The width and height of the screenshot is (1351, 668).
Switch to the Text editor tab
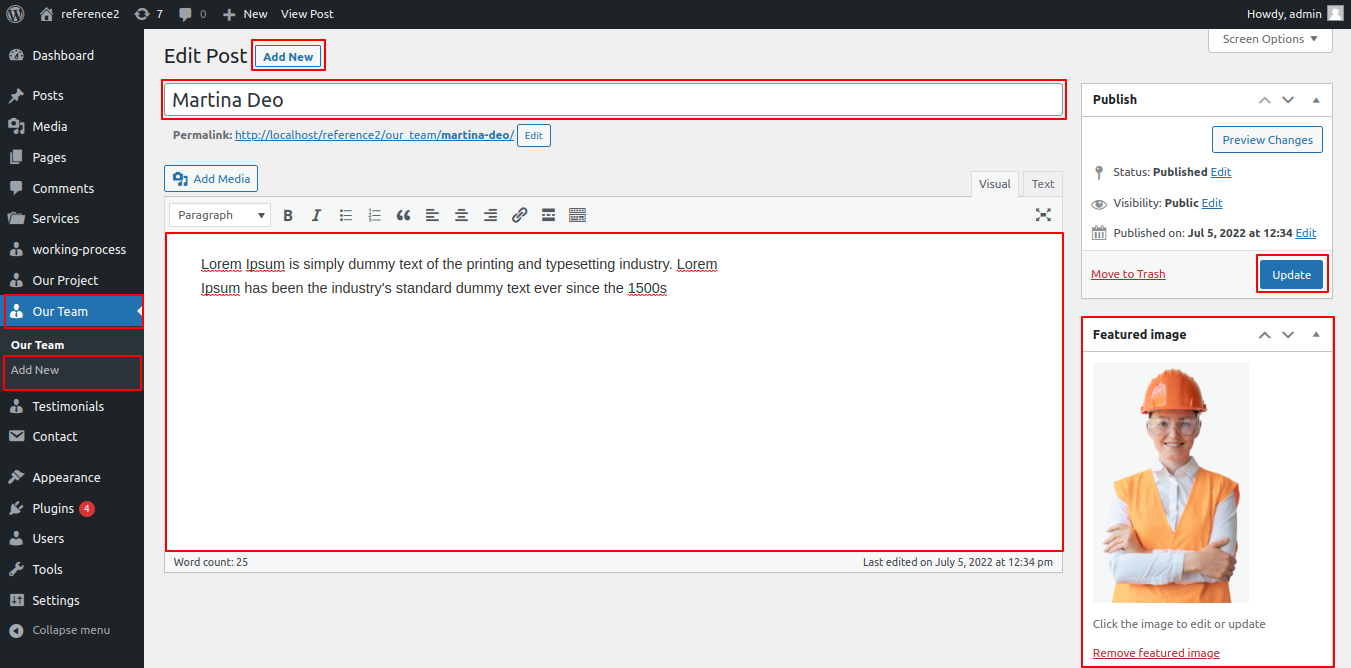pyautogui.click(x=1043, y=184)
